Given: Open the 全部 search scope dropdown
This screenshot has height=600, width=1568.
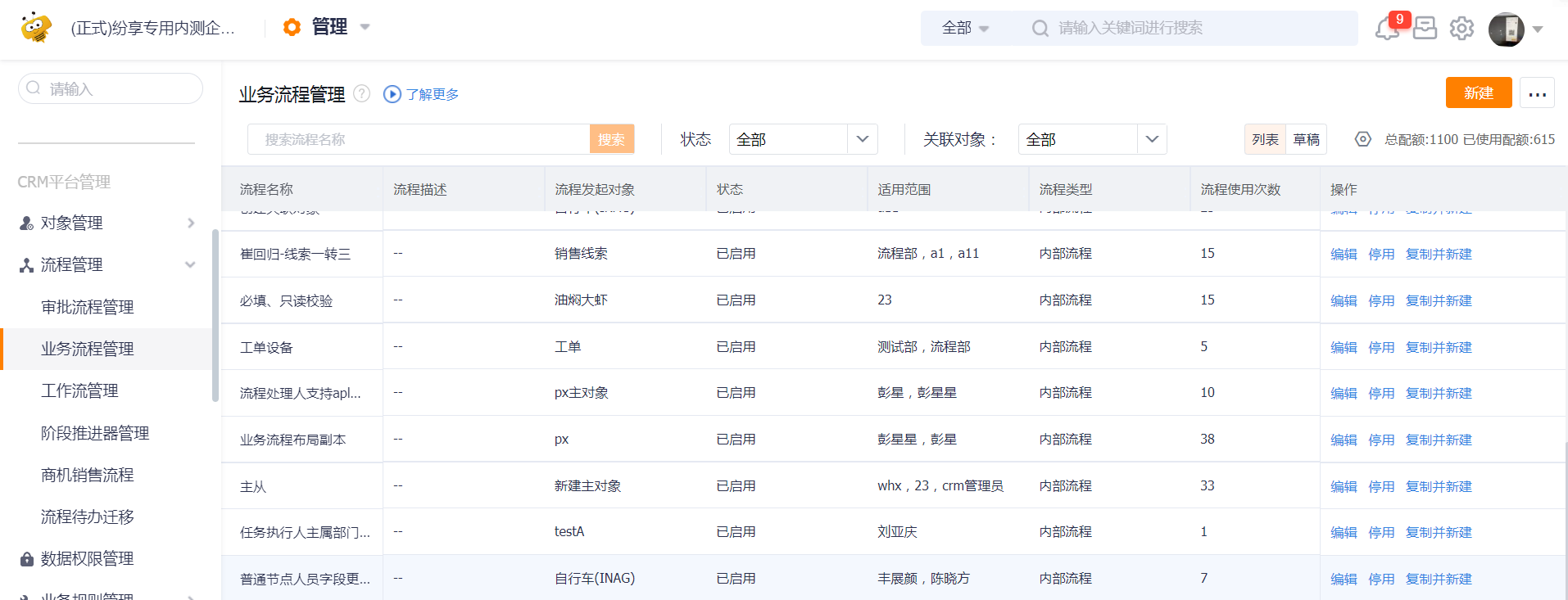Looking at the screenshot, I should 966,29.
